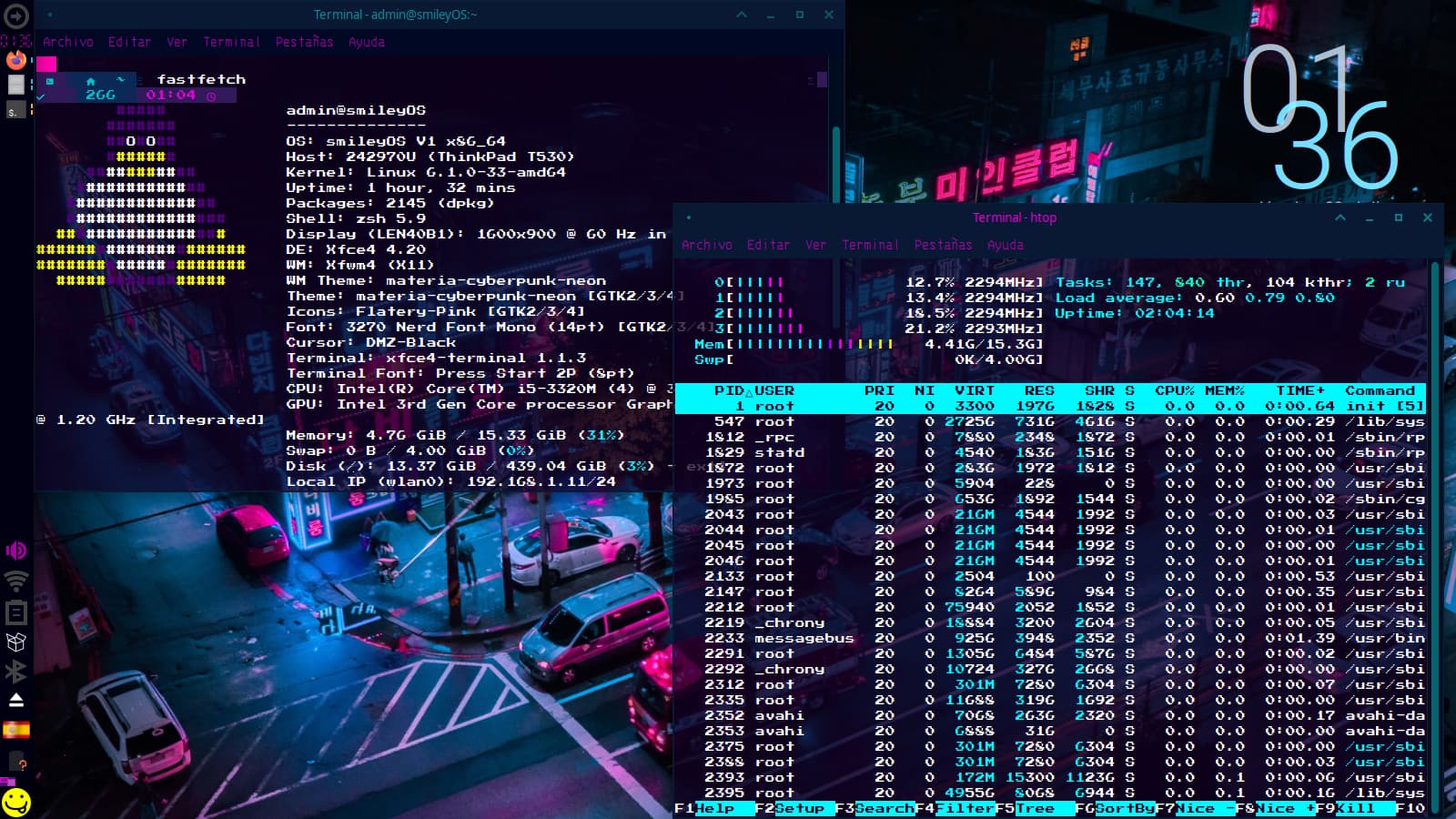The width and height of the screenshot is (1456, 819).
Task: Open Archivo menu in htop terminal window
Action: 707,245
